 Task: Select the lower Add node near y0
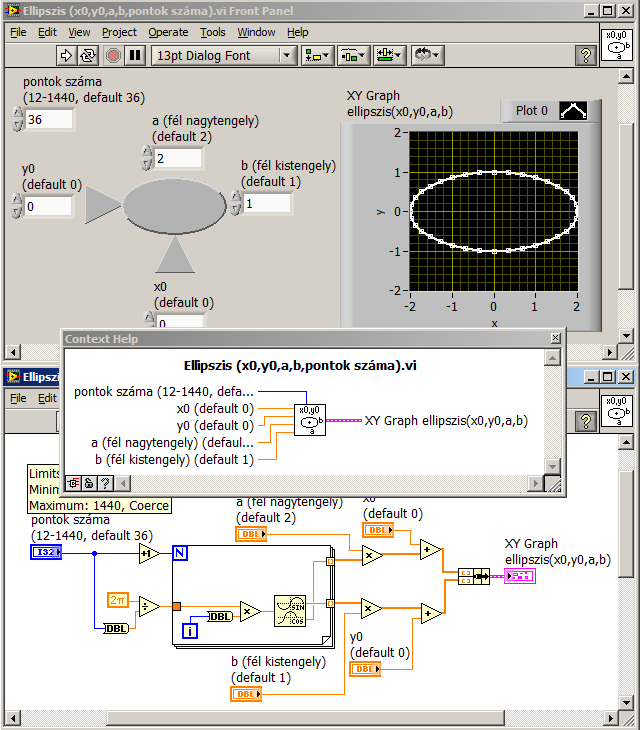point(431,613)
